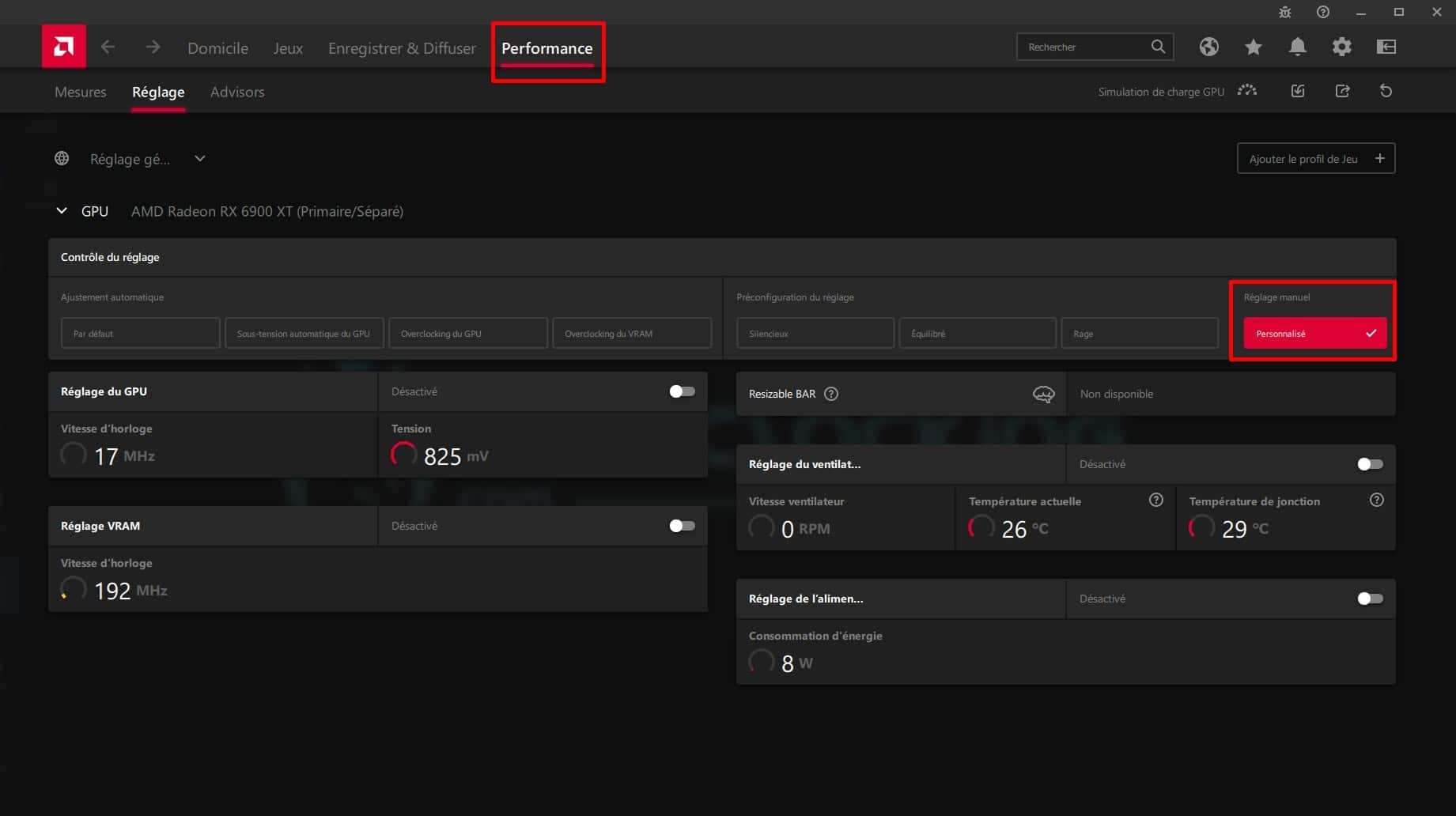The height and width of the screenshot is (816, 1456).
Task: Show help for Température de jonction
Action: (x=1376, y=500)
